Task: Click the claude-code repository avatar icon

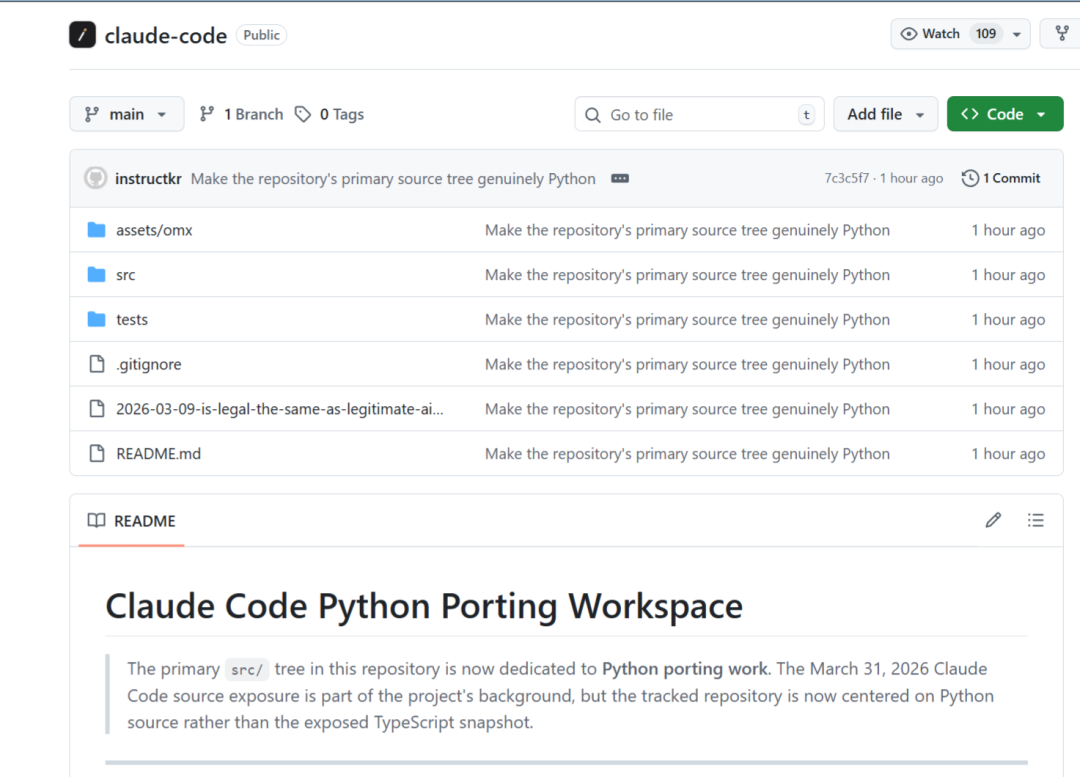Action: pyautogui.click(x=82, y=34)
